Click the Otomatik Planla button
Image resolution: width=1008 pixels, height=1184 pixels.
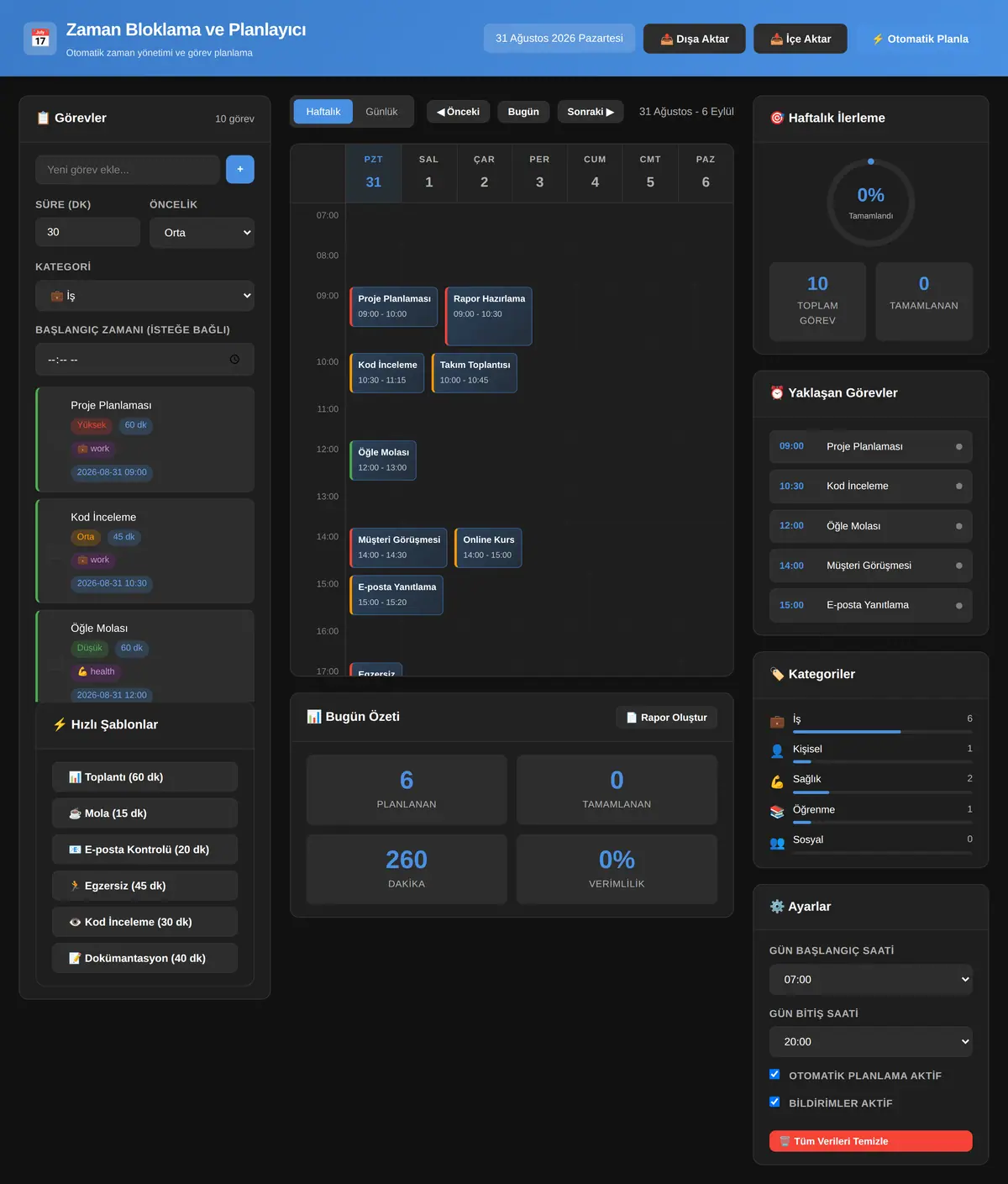(920, 39)
